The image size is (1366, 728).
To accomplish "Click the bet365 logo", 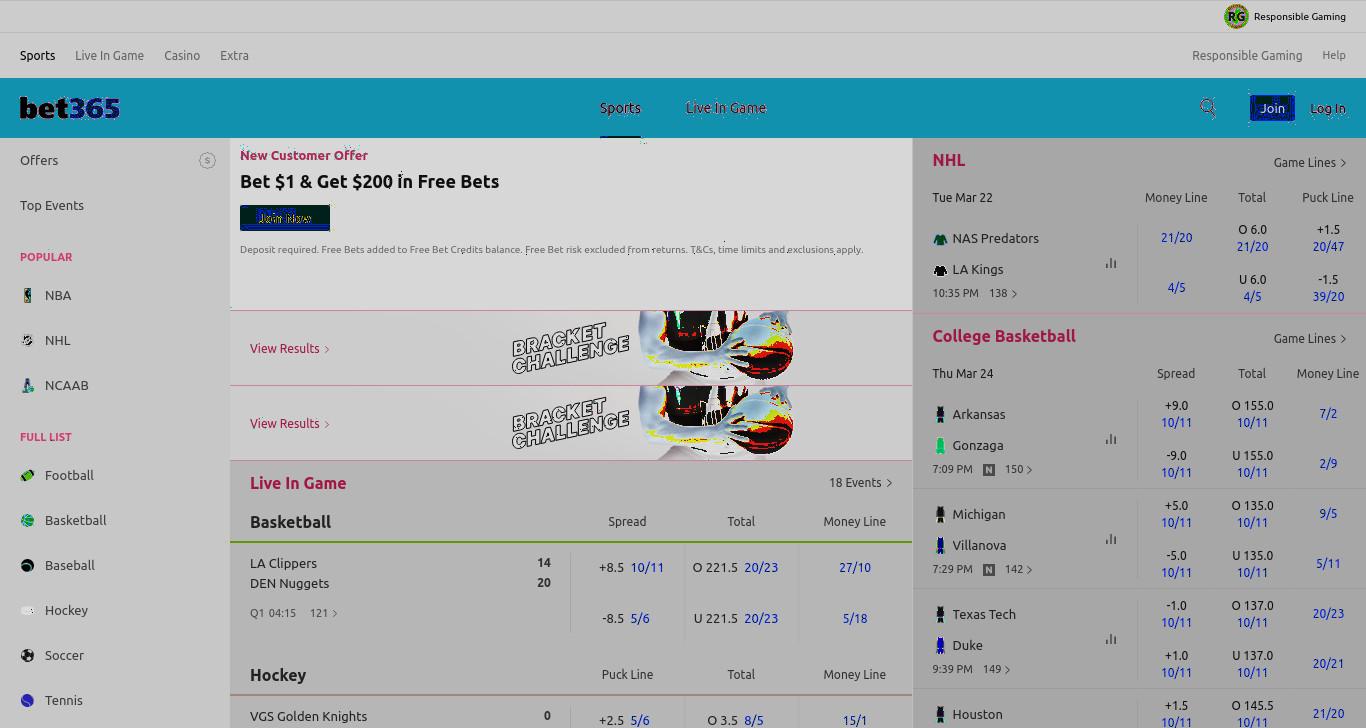I will tap(70, 108).
